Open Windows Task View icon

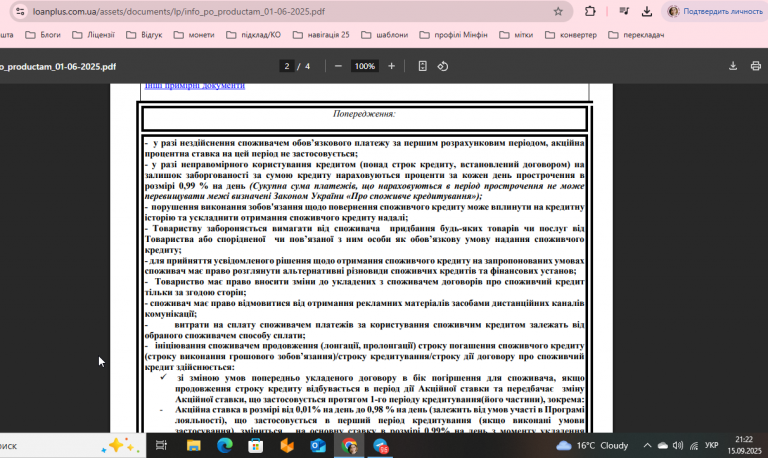click(x=161, y=445)
